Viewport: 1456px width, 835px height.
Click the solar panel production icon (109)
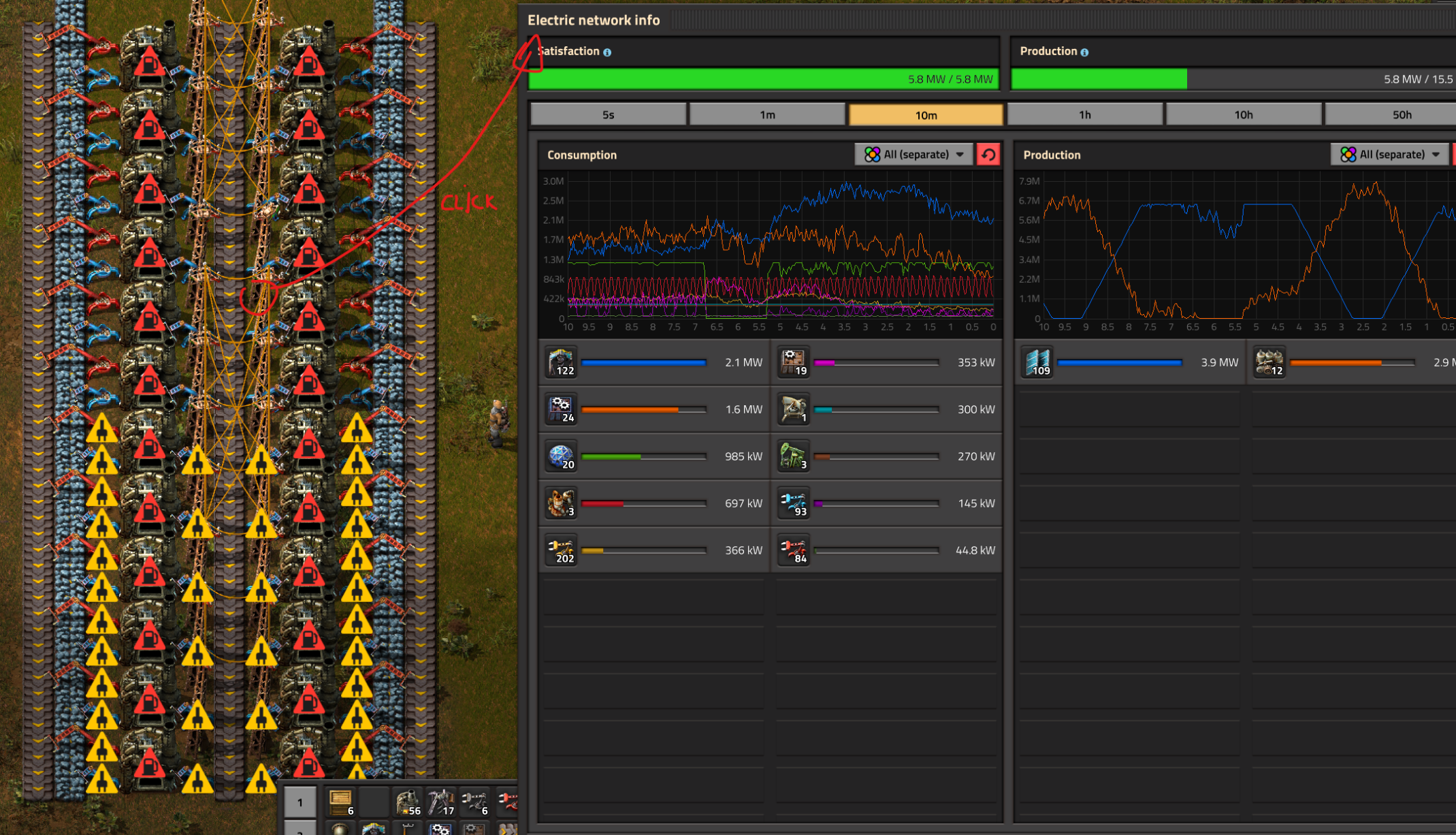point(1037,362)
